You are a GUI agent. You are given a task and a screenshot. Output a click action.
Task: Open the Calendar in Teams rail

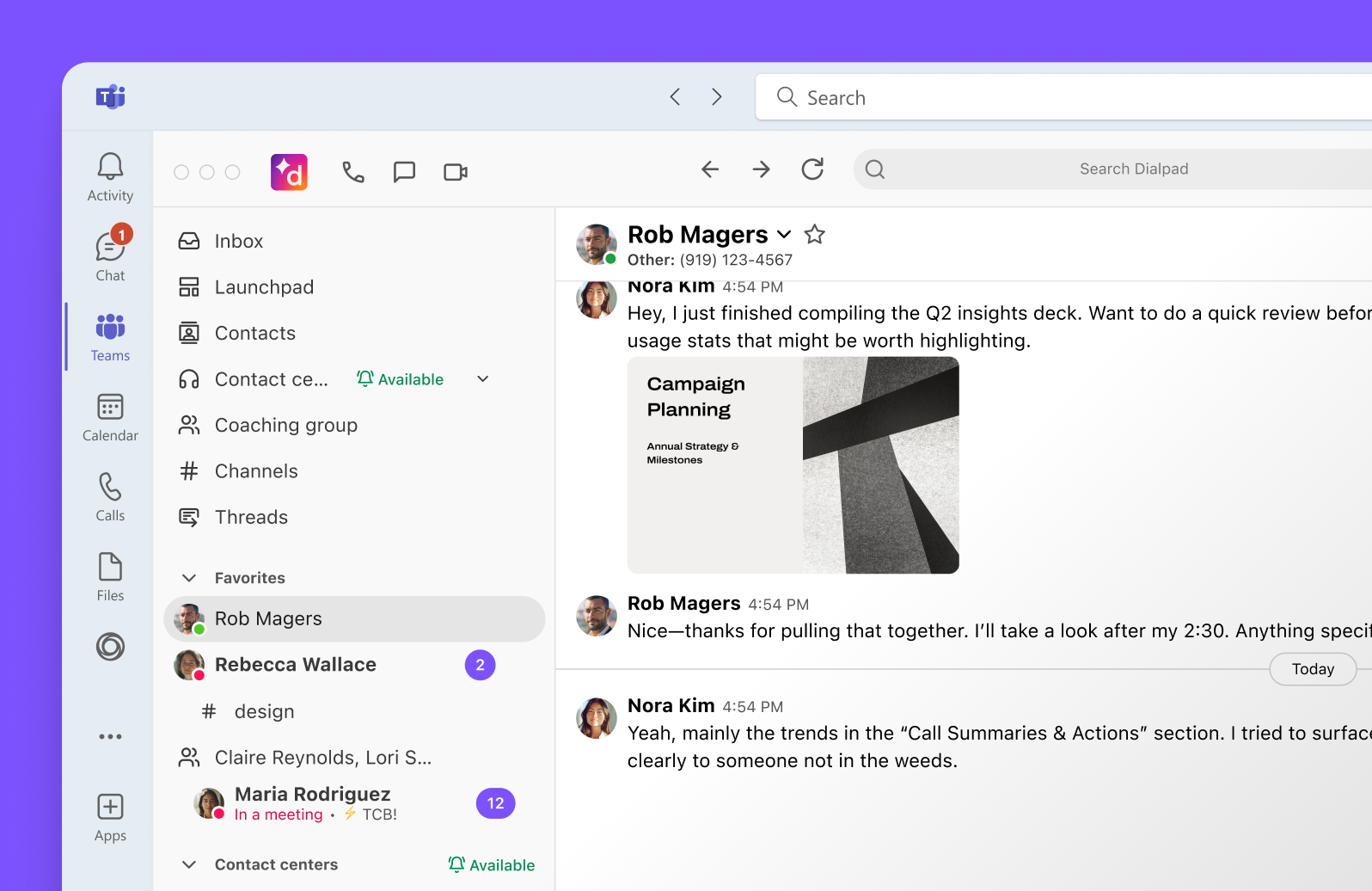110,417
